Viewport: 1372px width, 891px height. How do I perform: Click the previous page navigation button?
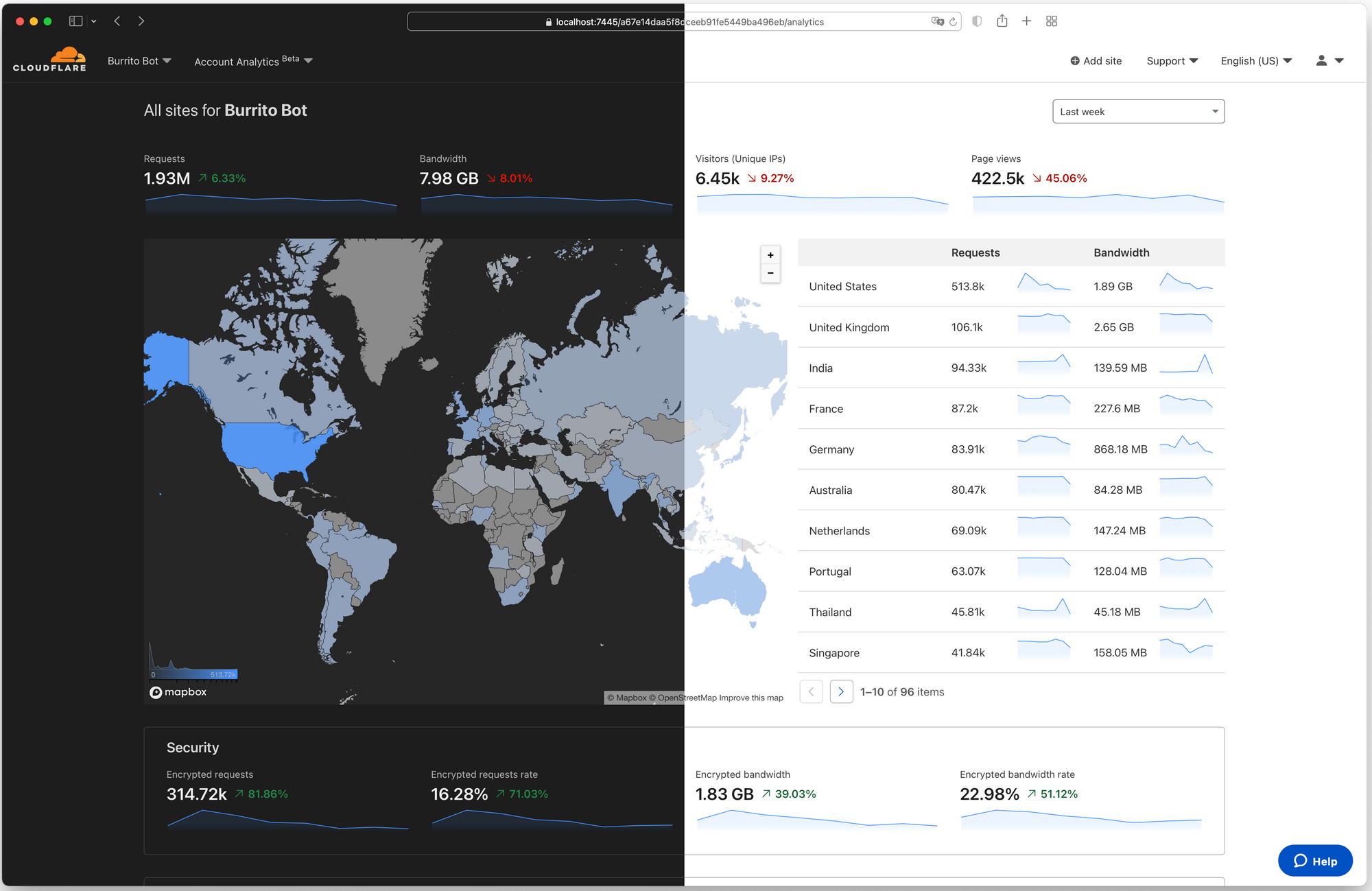[x=811, y=691]
